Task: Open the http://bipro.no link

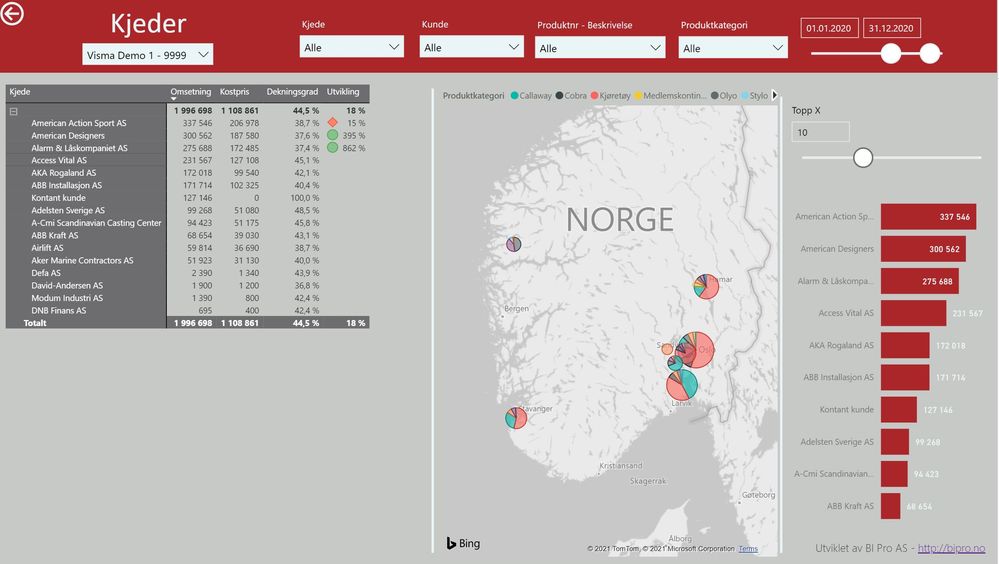Action: point(951,548)
